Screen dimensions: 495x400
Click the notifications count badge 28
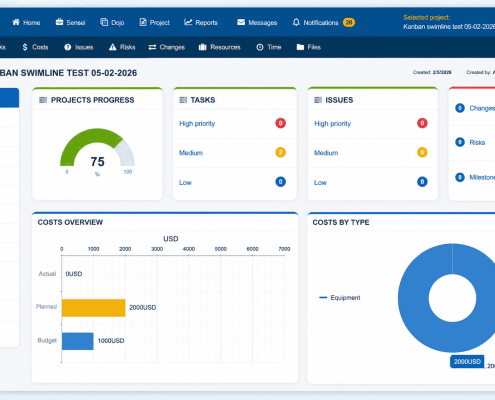tap(349, 22)
